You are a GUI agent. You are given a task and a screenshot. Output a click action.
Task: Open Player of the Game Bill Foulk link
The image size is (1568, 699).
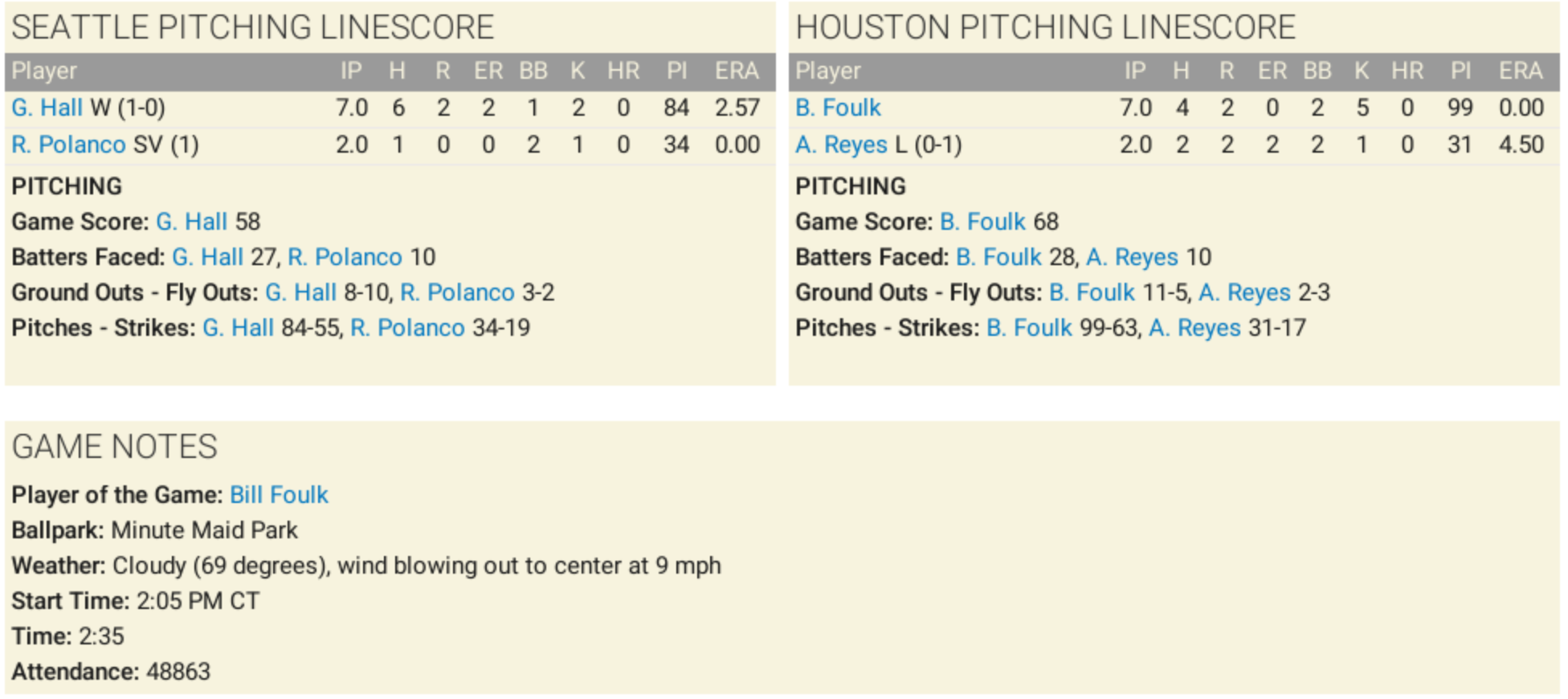point(279,495)
